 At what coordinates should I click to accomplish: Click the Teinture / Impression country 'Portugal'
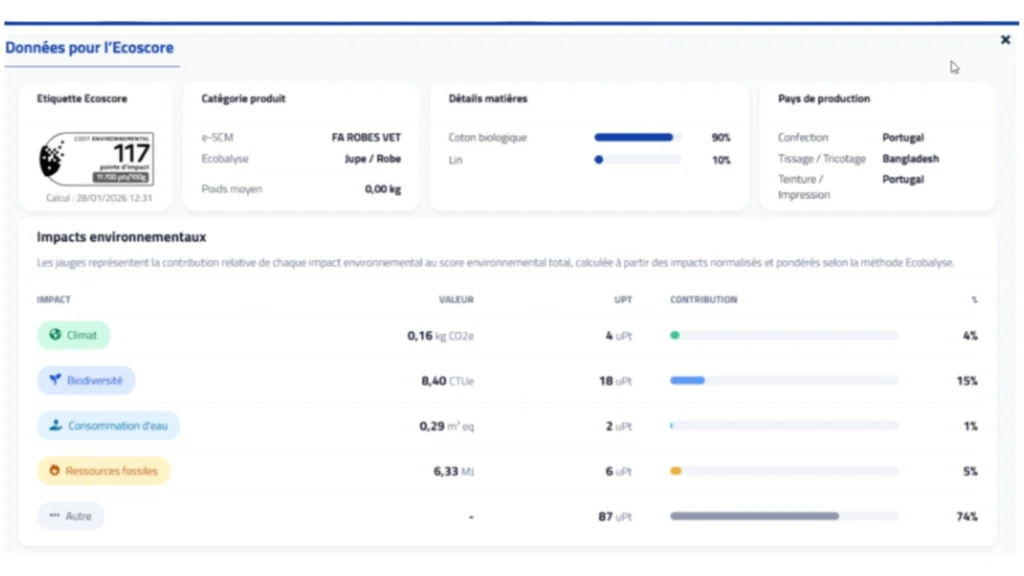click(x=903, y=179)
